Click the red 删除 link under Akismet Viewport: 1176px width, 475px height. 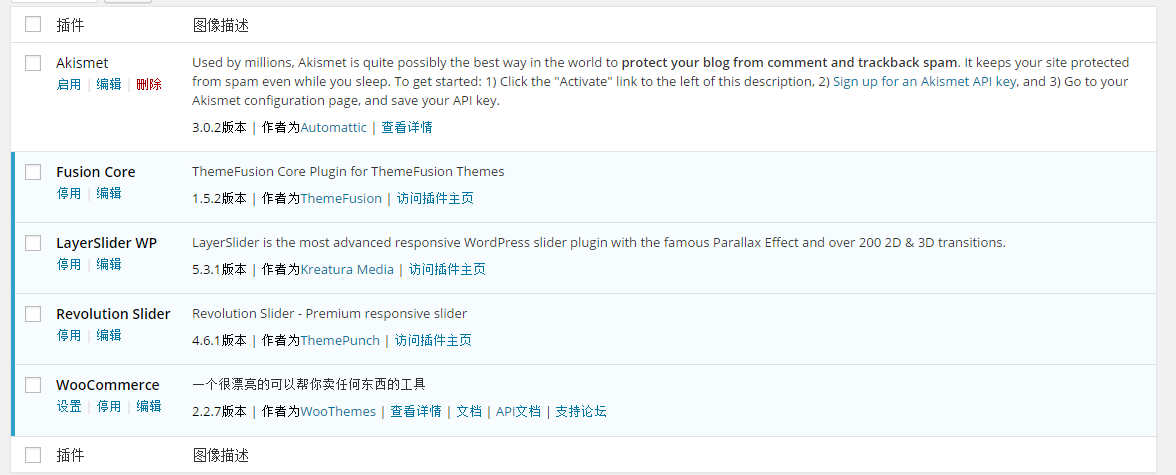pos(149,85)
